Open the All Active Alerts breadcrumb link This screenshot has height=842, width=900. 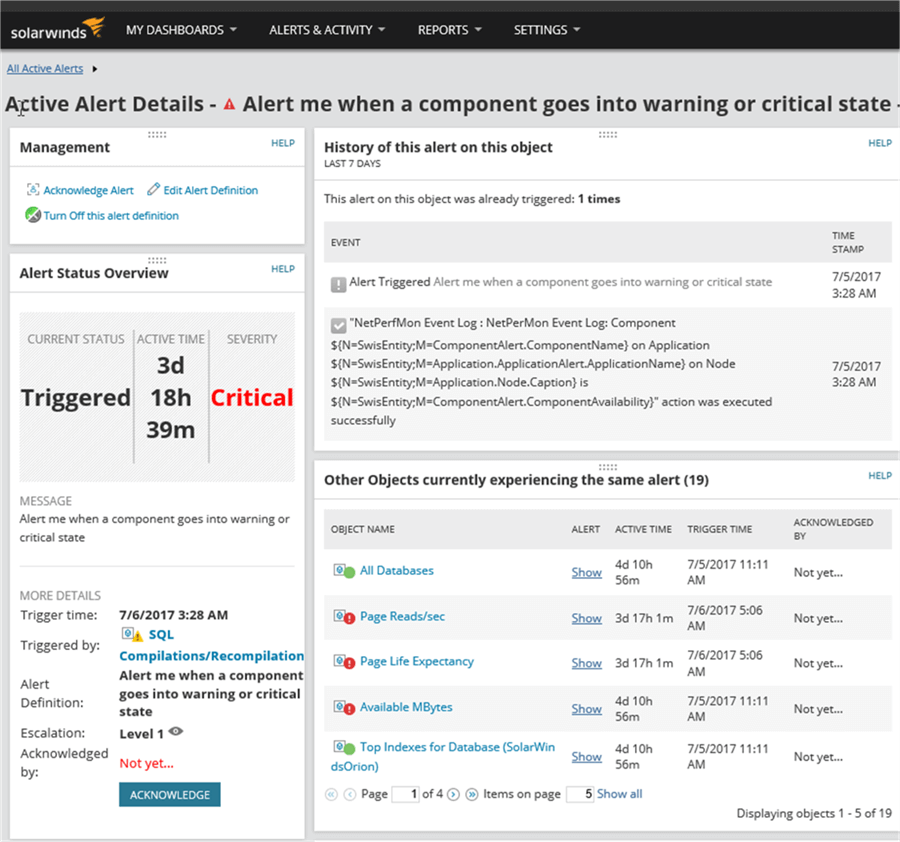click(45, 69)
